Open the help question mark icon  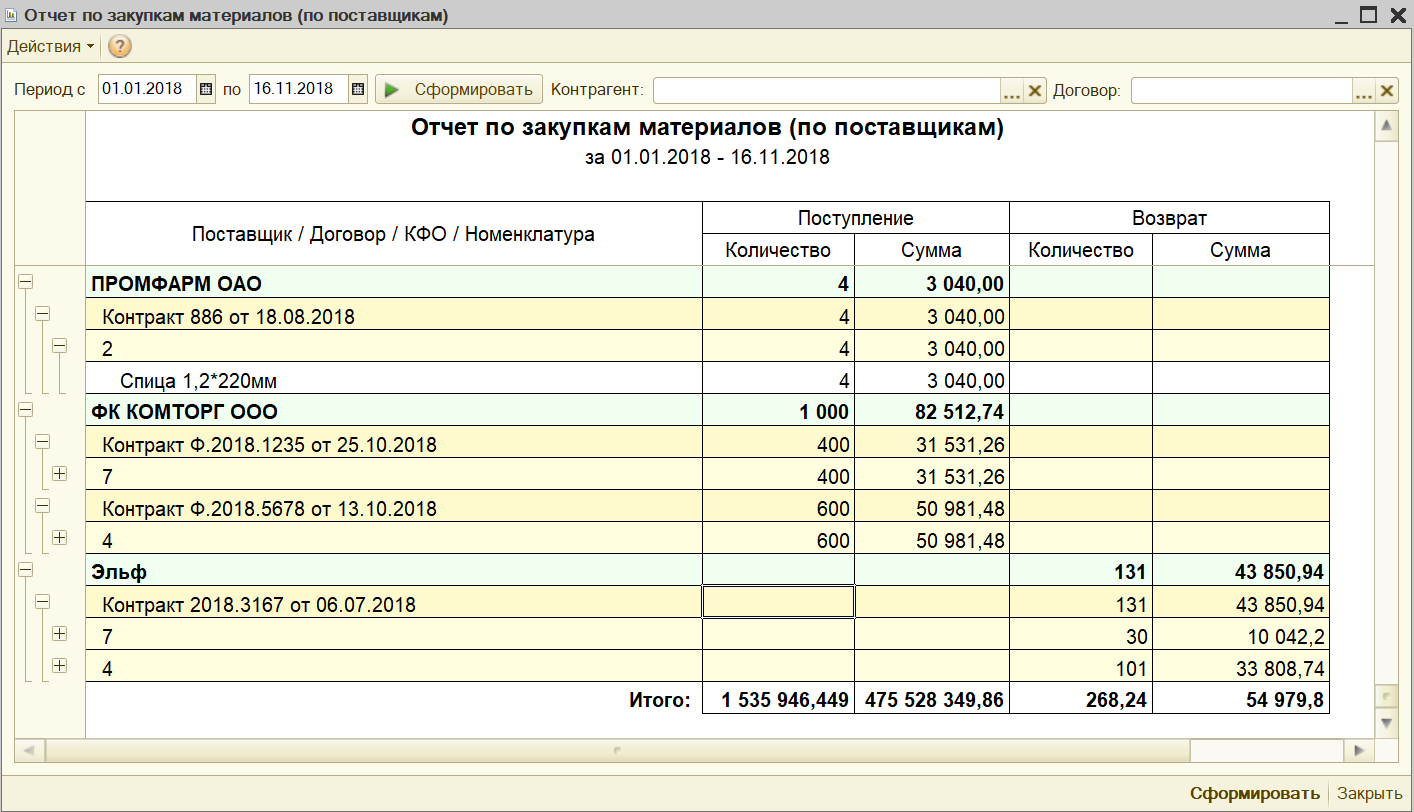[119, 46]
